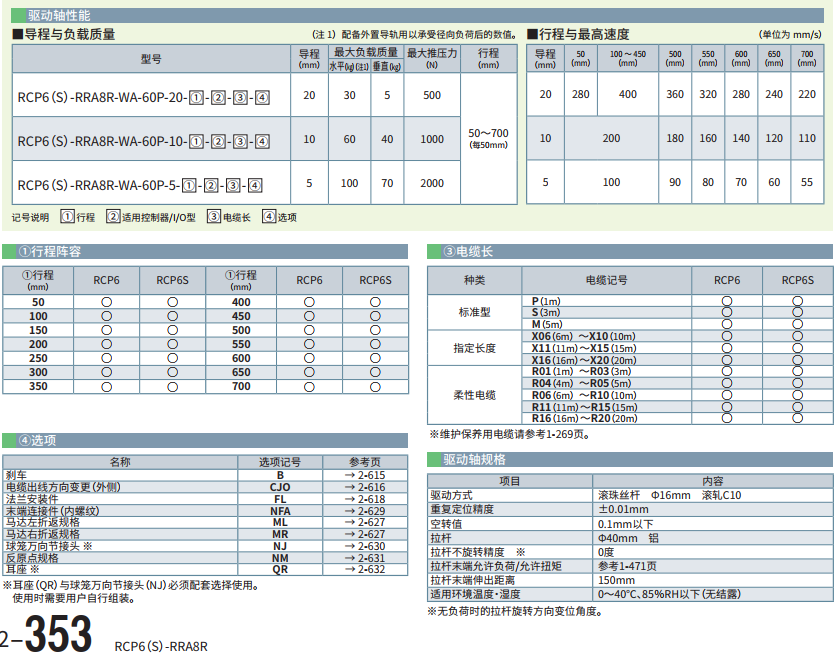Viewport: 835px width, 656px height.
Task: Select option code "NFA"
Action: (280, 511)
